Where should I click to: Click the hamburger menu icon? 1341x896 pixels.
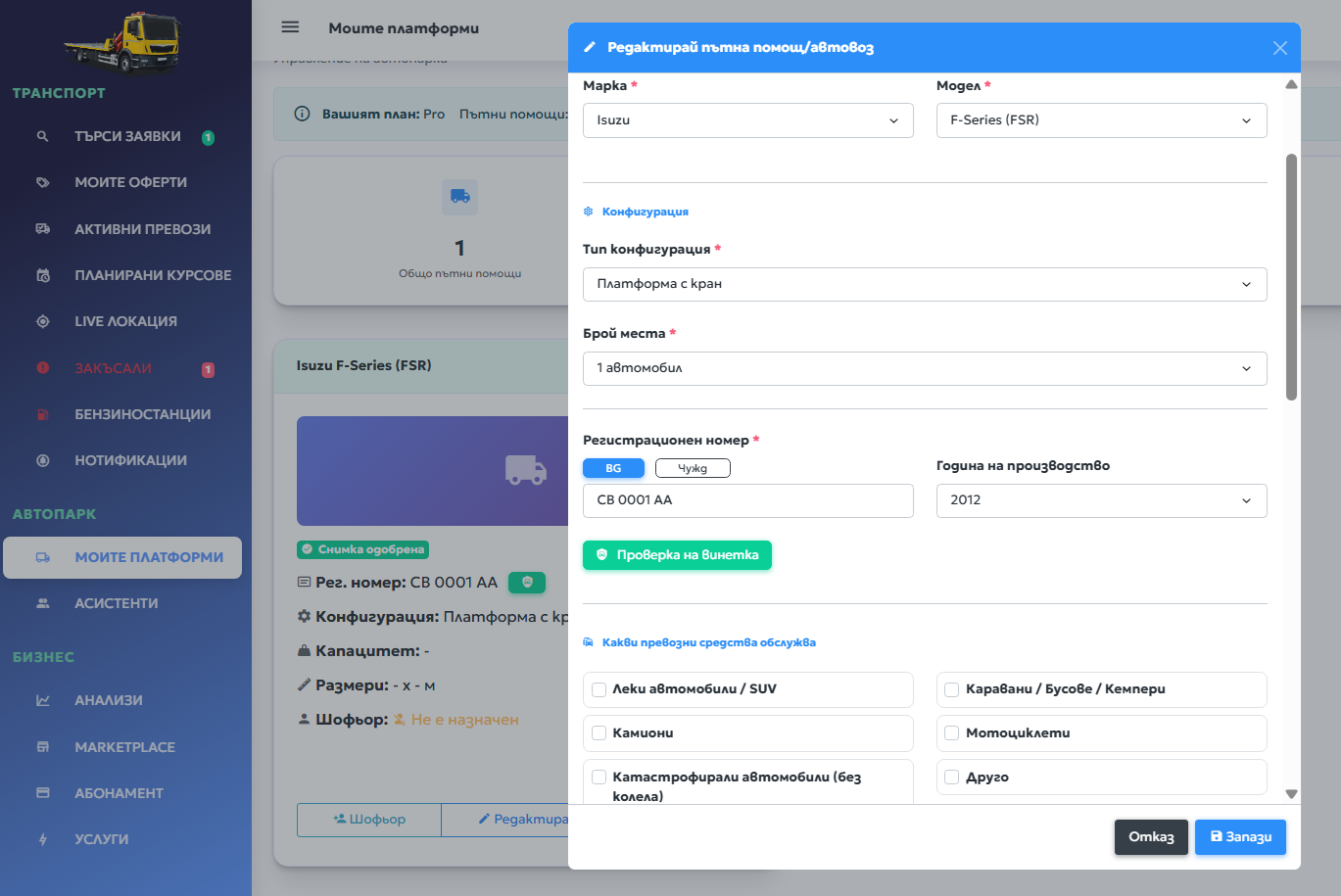tap(290, 27)
